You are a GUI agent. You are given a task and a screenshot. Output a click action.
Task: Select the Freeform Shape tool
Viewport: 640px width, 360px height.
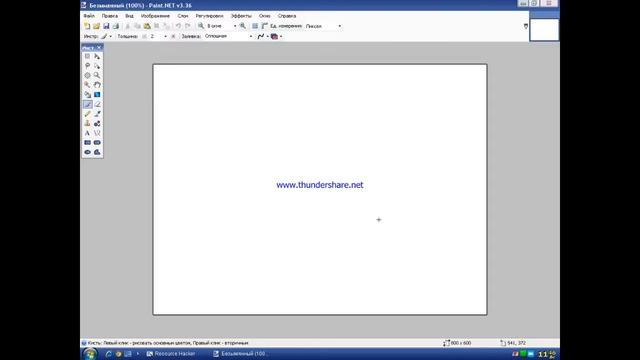point(97,152)
